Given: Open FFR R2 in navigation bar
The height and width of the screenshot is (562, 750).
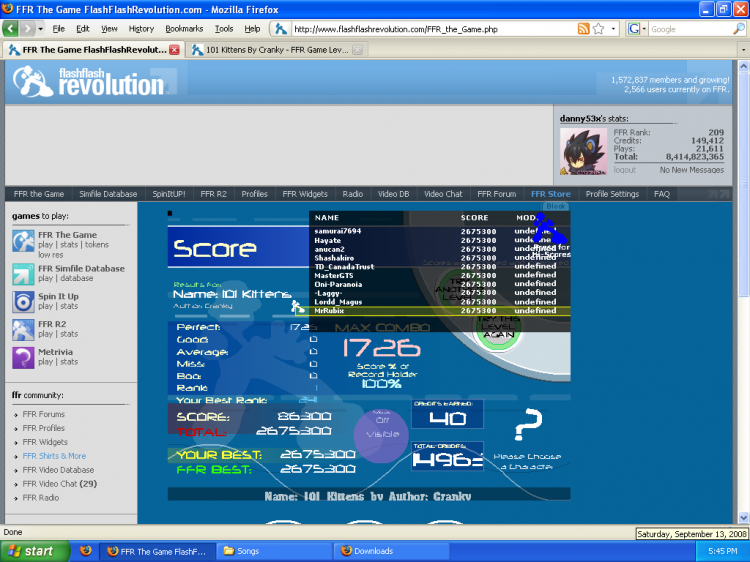Looking at the screenshot, I should click(213, 194).
